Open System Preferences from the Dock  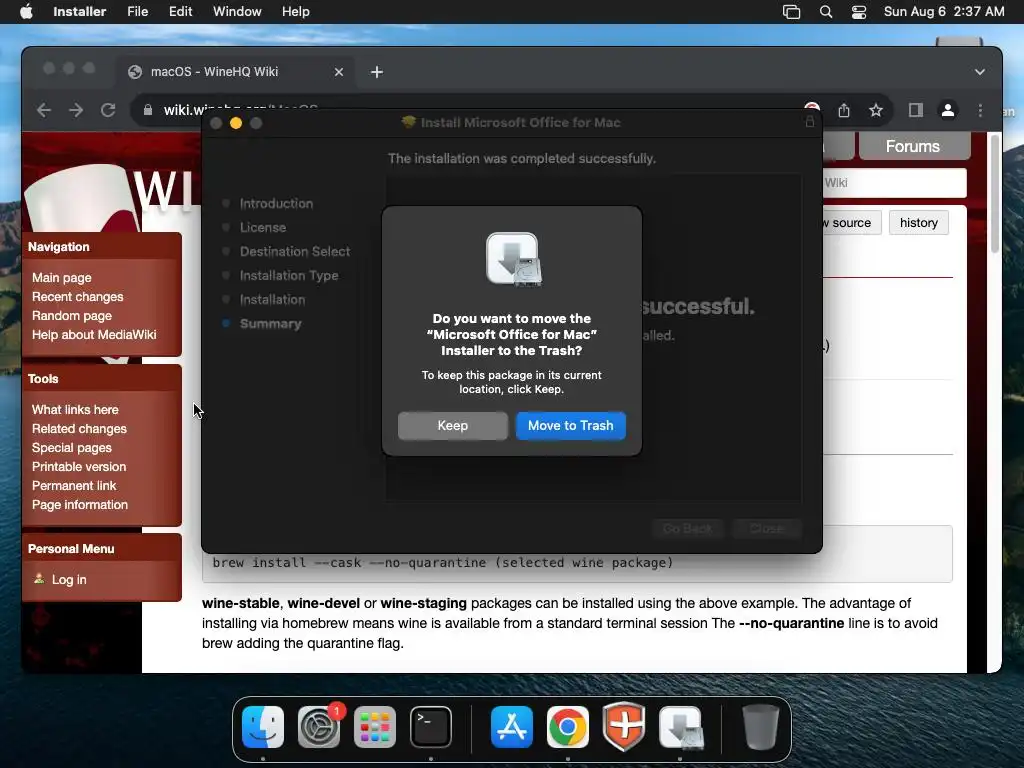pos(319,727)
